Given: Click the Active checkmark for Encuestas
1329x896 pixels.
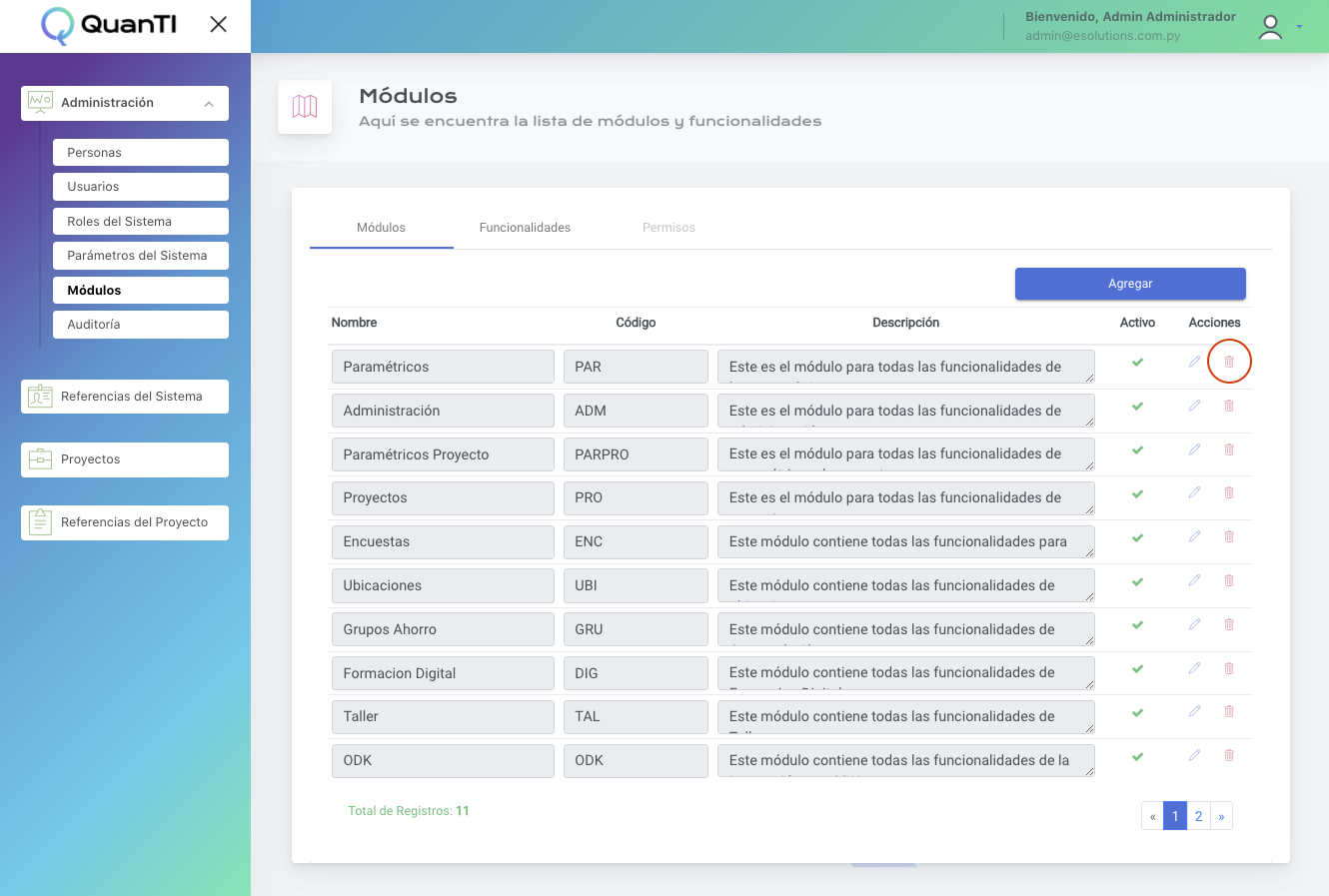Looking at the screenshot, I should coord(1137,537).
